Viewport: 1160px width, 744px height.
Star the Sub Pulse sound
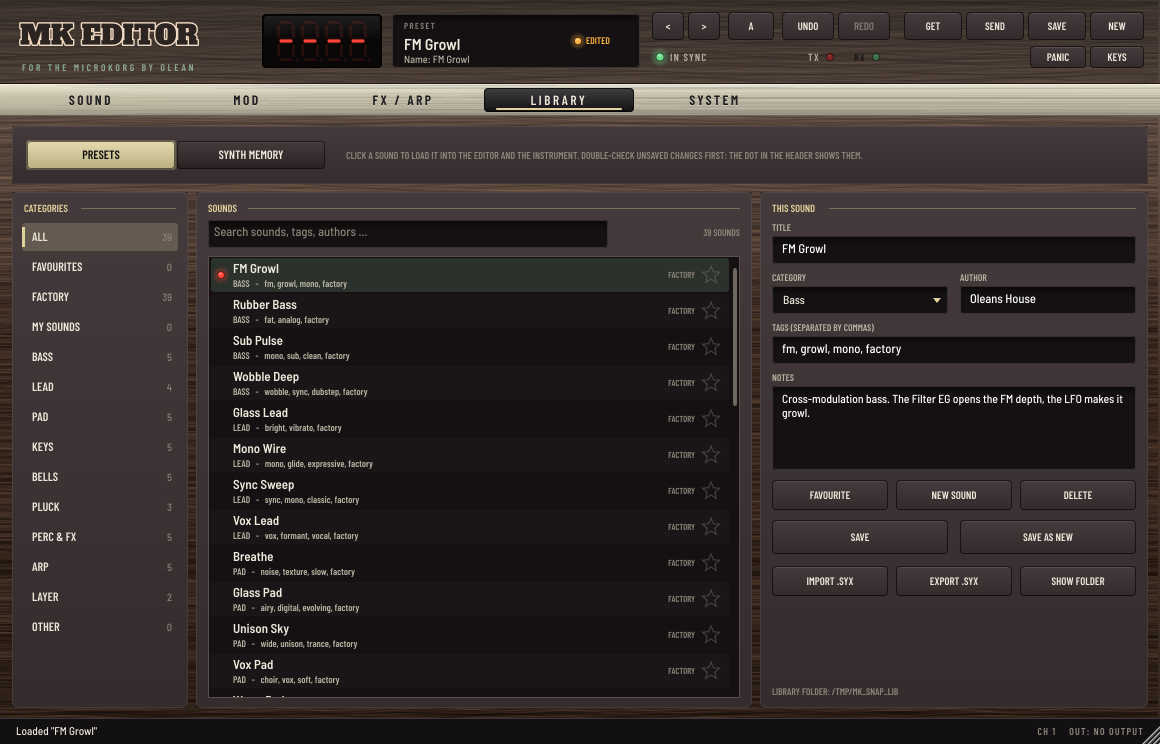point(710,347)
